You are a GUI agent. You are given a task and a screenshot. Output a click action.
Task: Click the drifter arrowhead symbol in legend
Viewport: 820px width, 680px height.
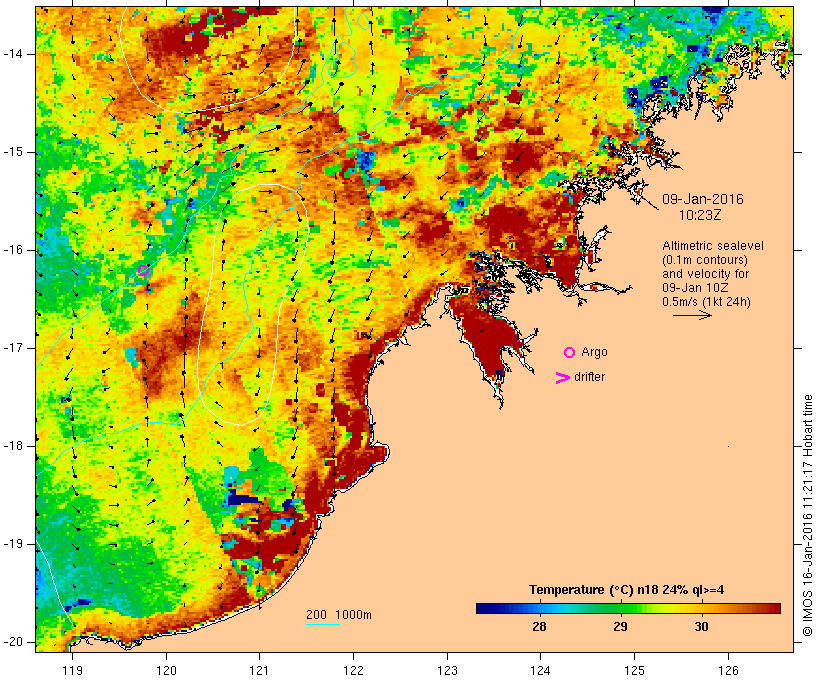562,378
